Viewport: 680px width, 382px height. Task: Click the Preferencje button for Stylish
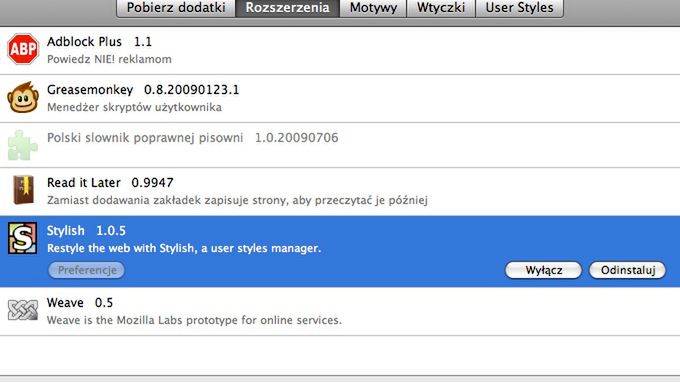click(87, 270)
